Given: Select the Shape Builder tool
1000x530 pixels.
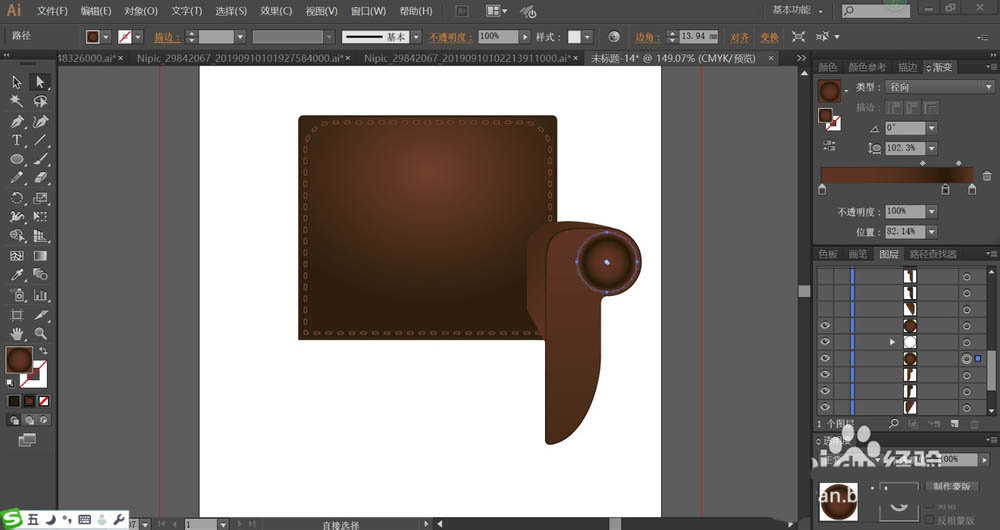Looking at the screenshot, I should point(17,236).
